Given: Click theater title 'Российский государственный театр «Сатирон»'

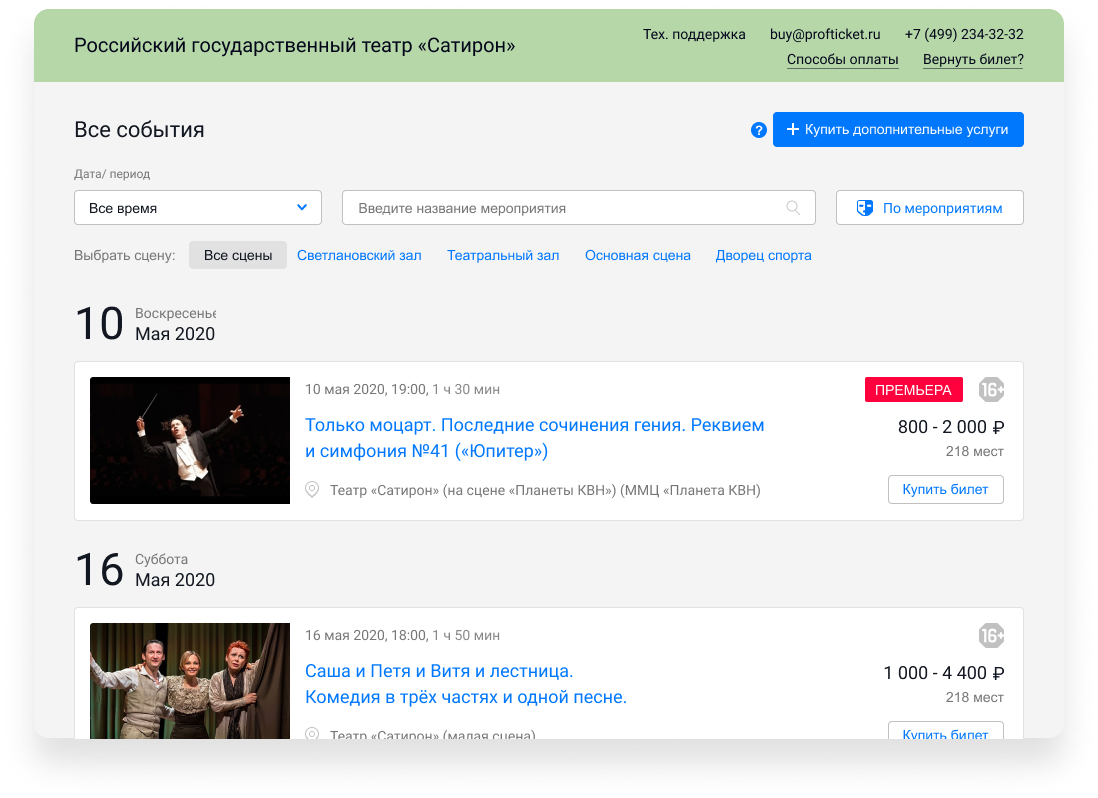Looking at the screenshot, I should [x=294, y=46].
